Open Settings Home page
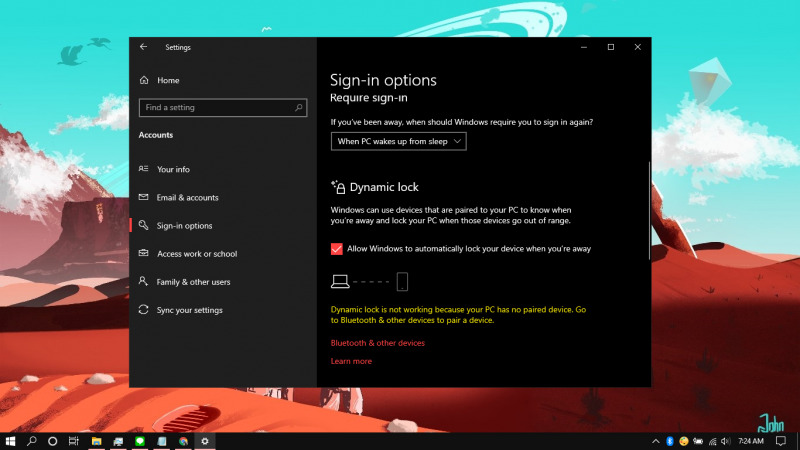Viewport: 800px width, 450px height. [x=159, y=80]
